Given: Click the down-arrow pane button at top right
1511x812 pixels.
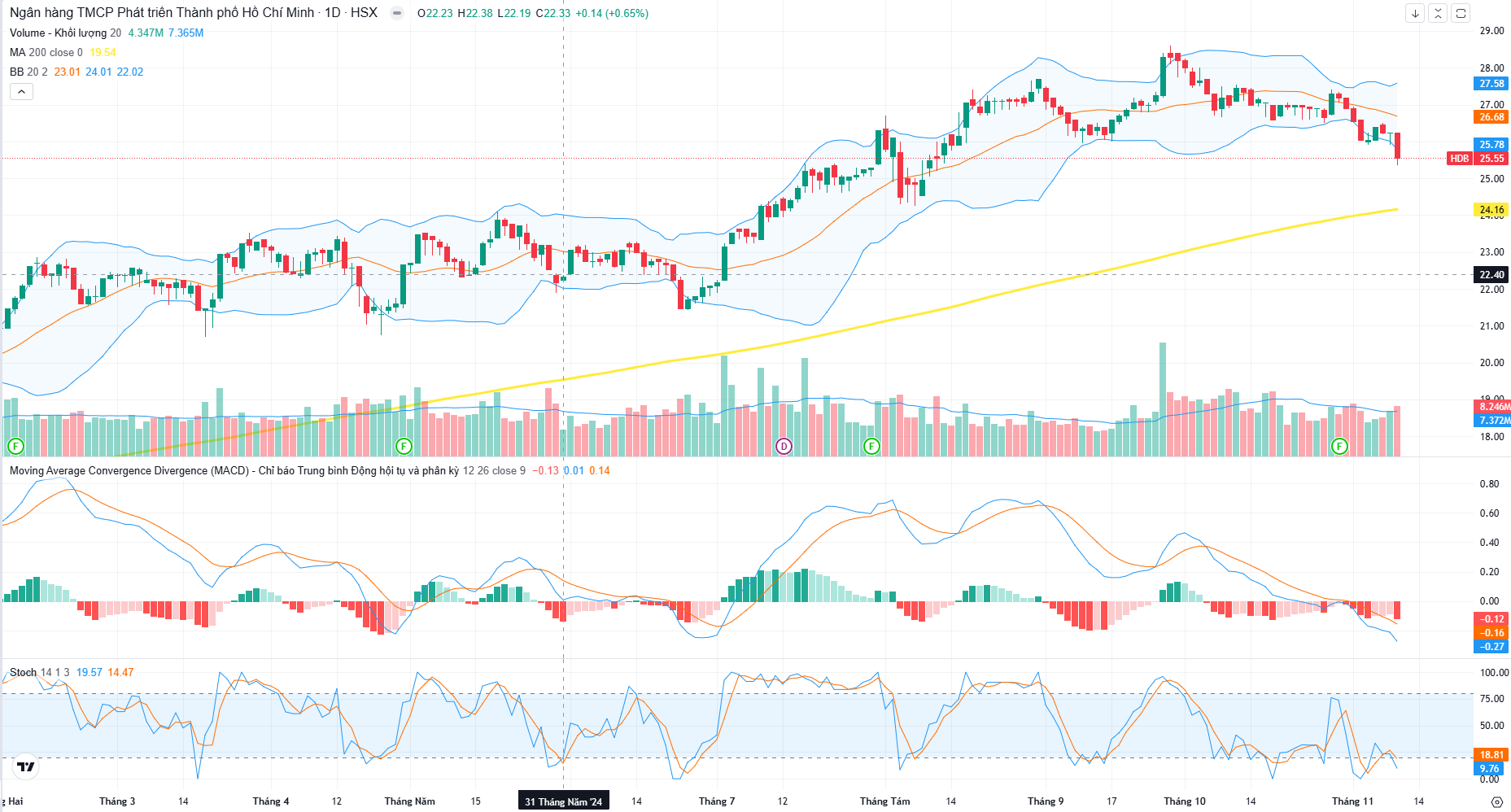Looking at the screenshot, I should coord(1415,13).
